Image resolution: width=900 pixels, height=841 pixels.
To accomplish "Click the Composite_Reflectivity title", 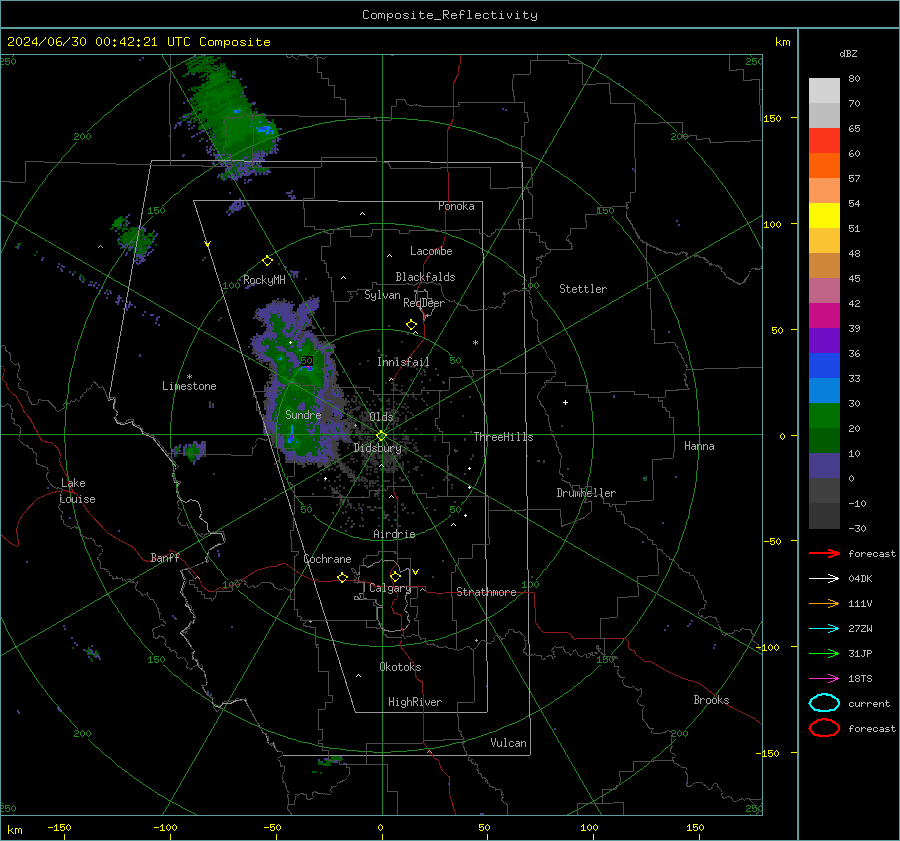I will coord(449,15).
